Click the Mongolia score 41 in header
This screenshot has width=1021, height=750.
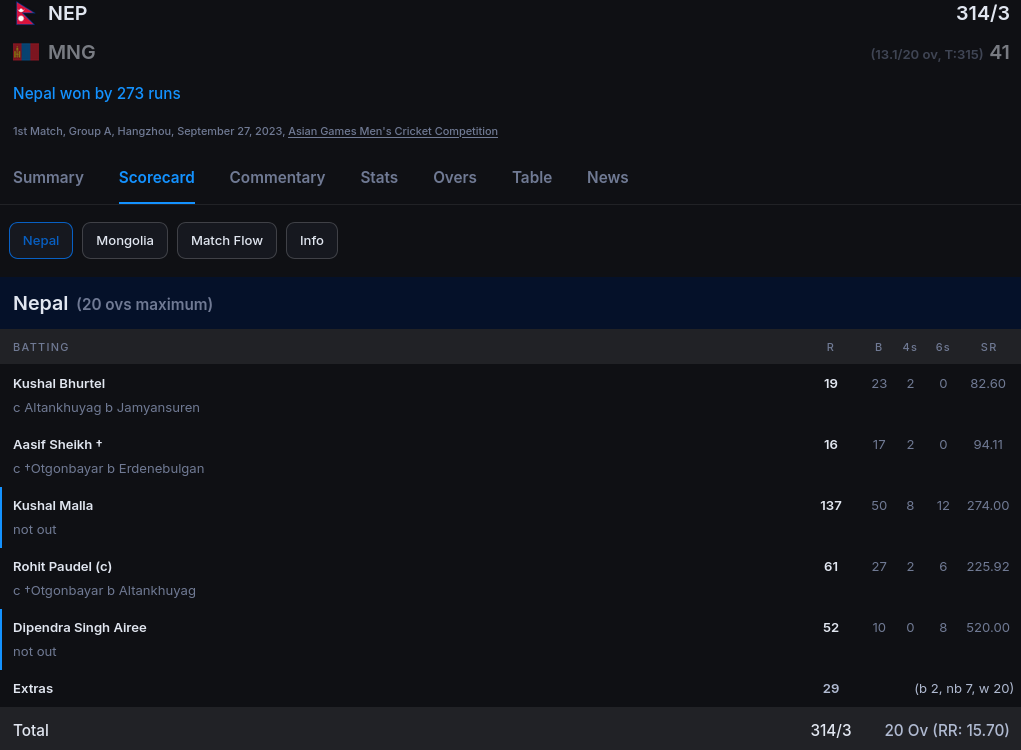pos(1000,52)
